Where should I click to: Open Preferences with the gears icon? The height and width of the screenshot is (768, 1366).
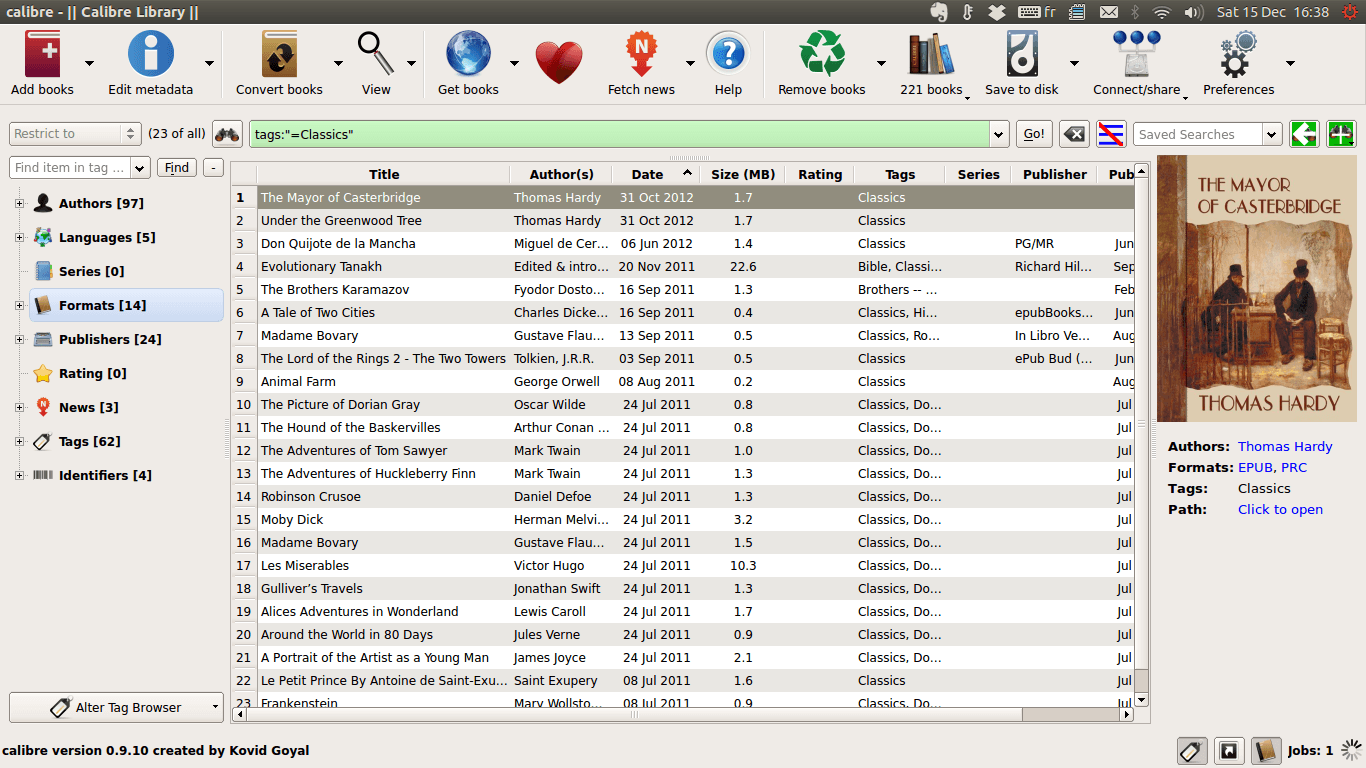click(x=1238, y=54)
